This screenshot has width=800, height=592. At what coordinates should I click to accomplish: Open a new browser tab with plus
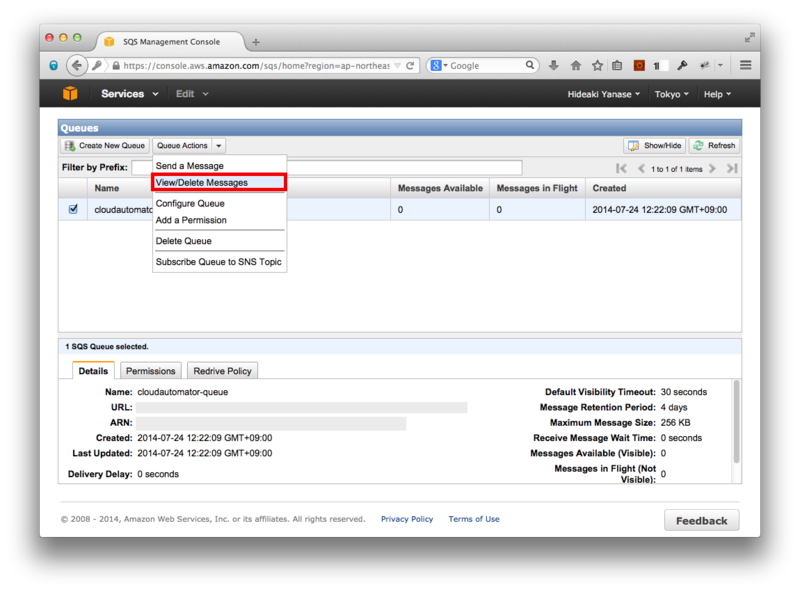(256, 42)
